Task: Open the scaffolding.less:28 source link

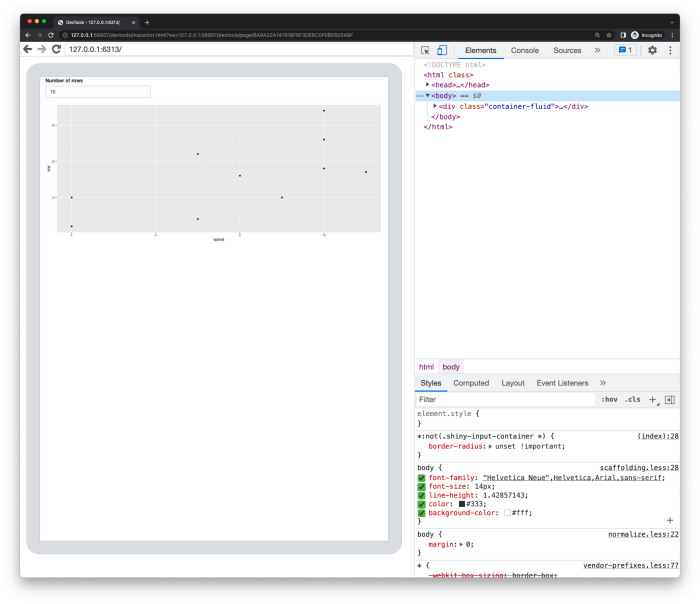Action: (x=638, y=468)
